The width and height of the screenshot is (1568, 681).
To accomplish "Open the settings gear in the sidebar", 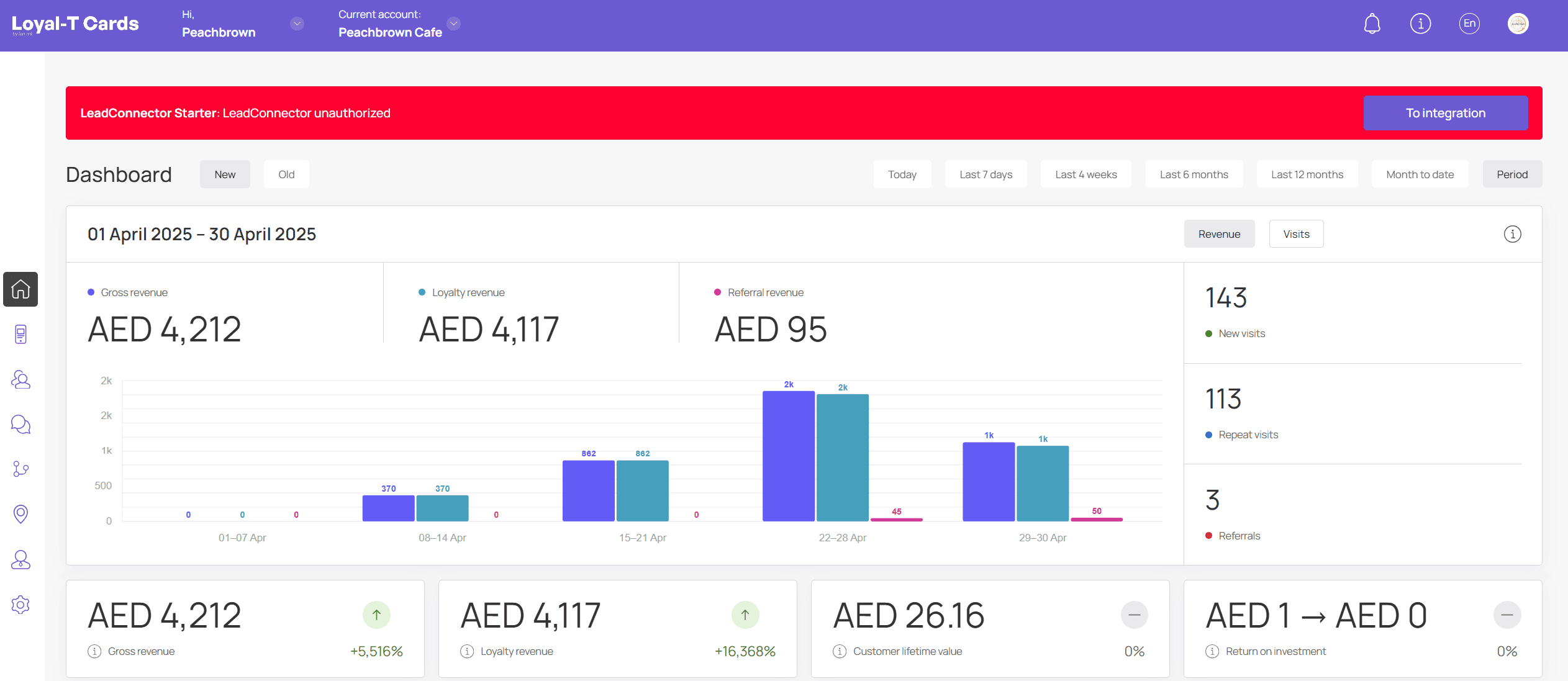I will coord(20,604).
